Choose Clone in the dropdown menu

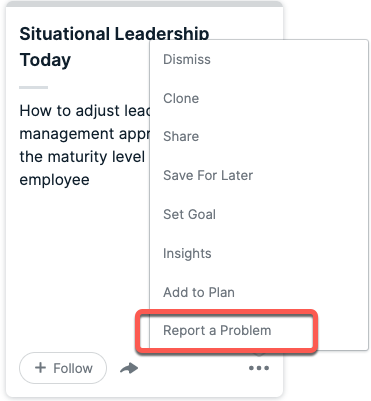[181, 98]
